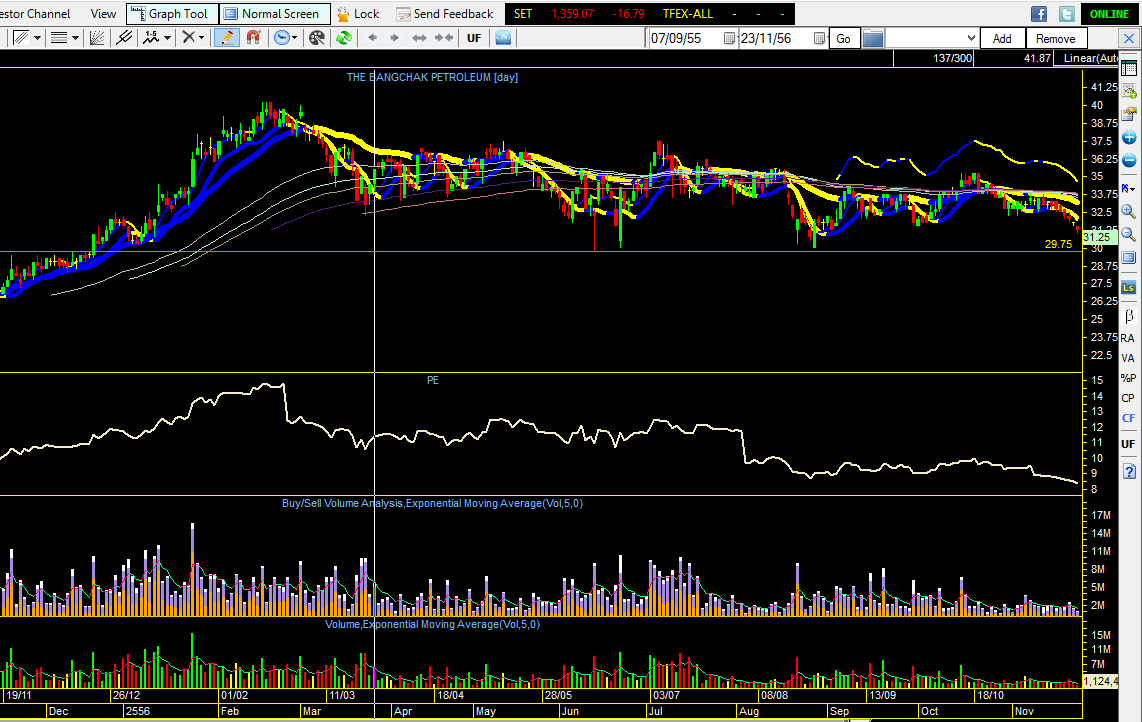Shift chart left with single arrow
This screenshot has width=1142, height=722.
[x=373, y=38]
